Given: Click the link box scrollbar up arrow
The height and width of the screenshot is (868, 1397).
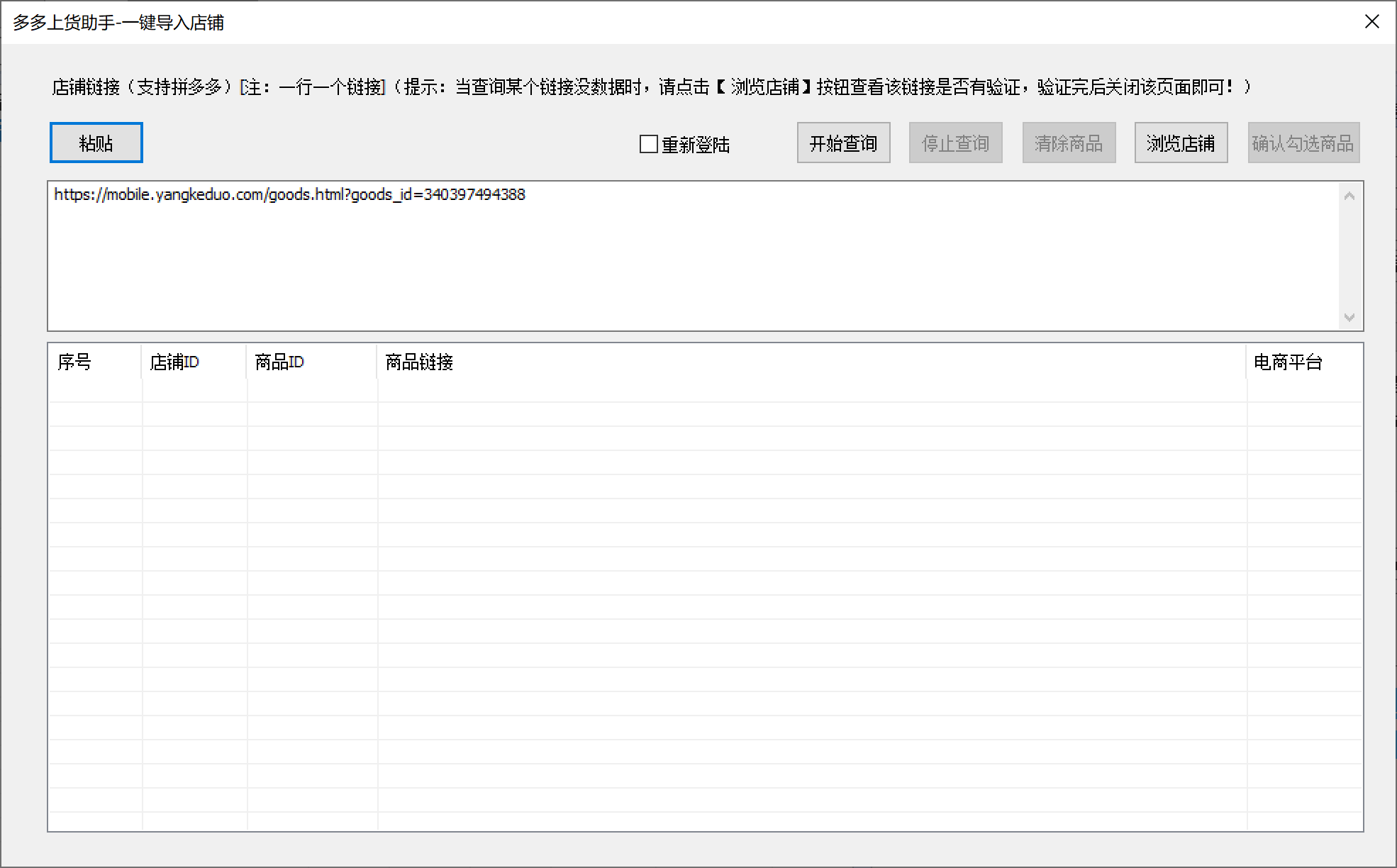Looking at the screenshot, I should [1349, 196].
